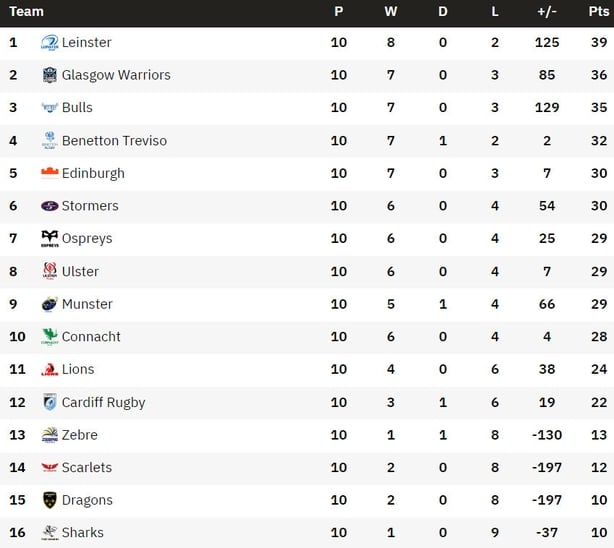Click the Ospreys black mask logo
Screen dimensions: 614x548
click(x=50, y=239)
